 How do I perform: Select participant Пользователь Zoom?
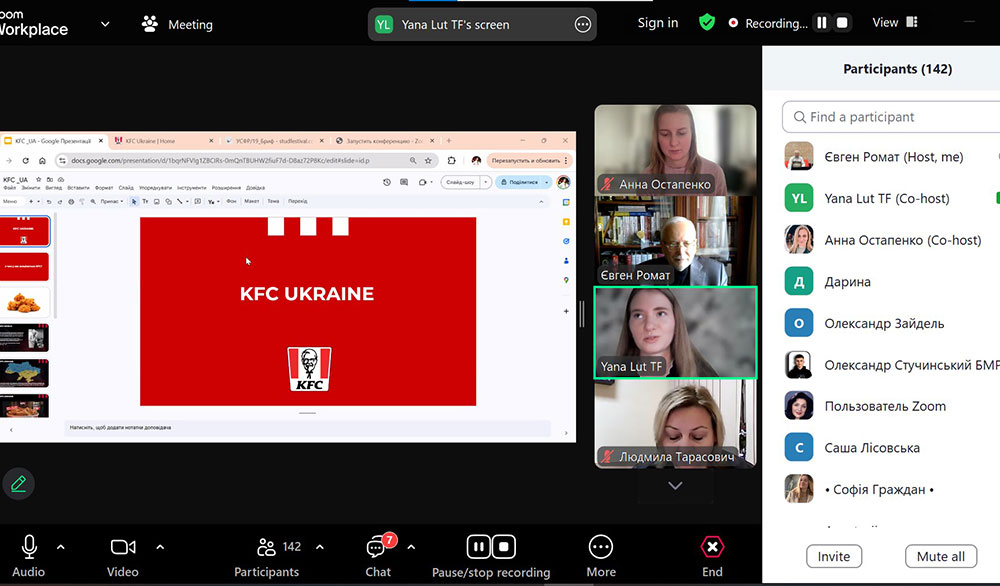(x=892, y=406)
